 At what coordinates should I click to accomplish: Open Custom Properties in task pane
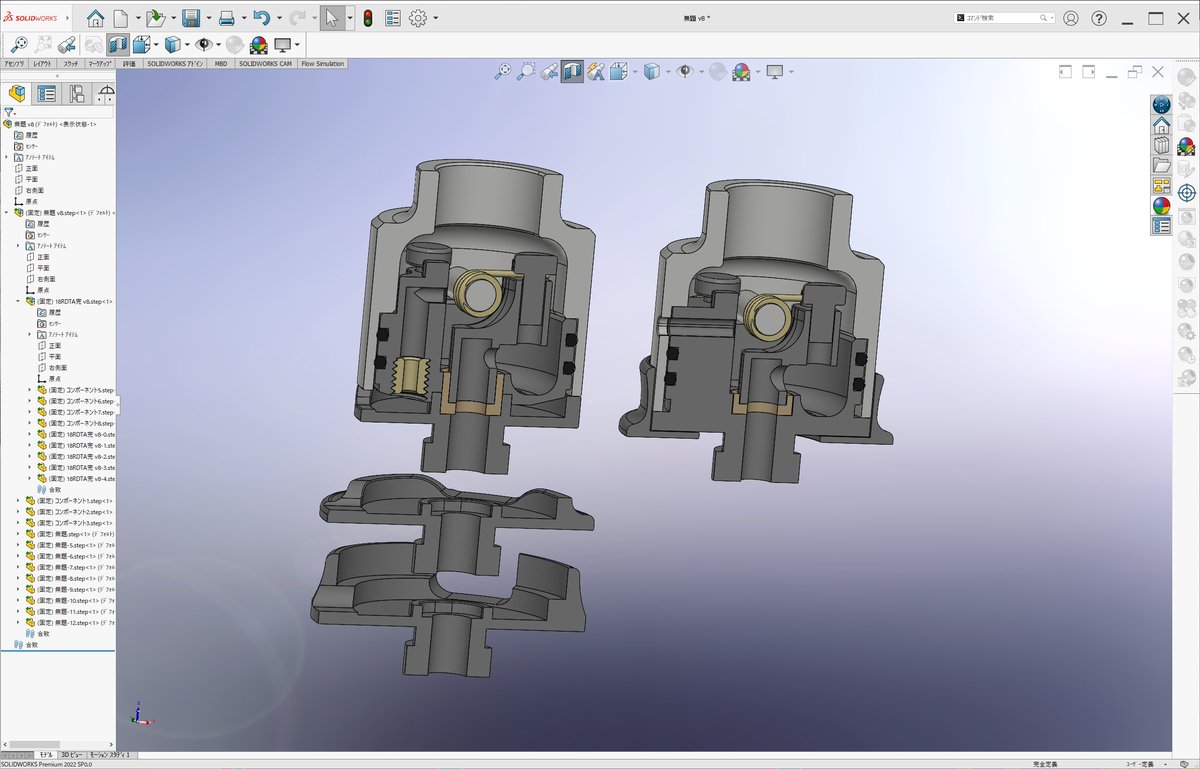tap(1161, 226)
